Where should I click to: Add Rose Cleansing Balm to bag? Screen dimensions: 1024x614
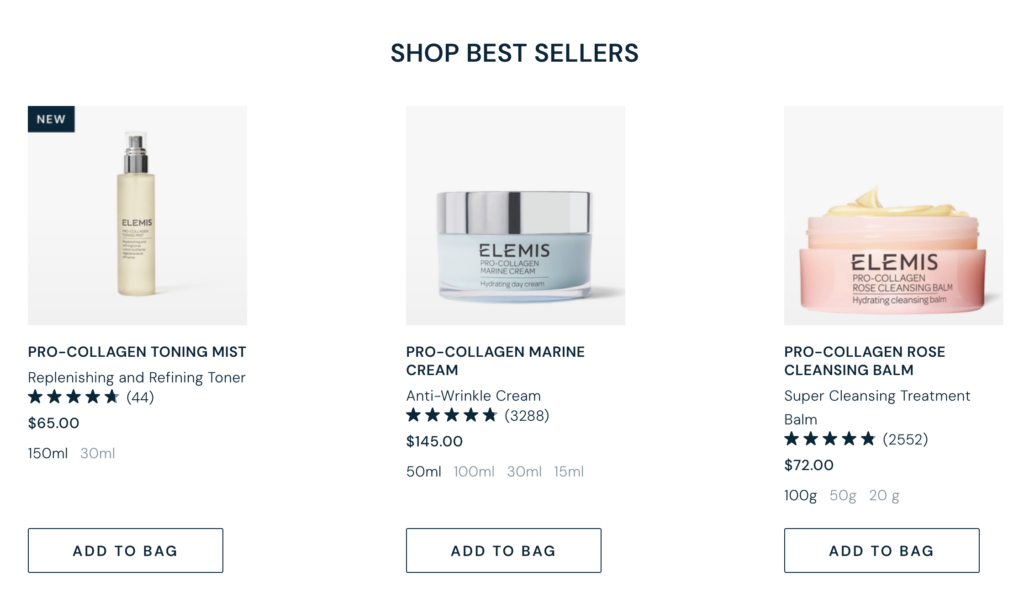tap(881, 550)
